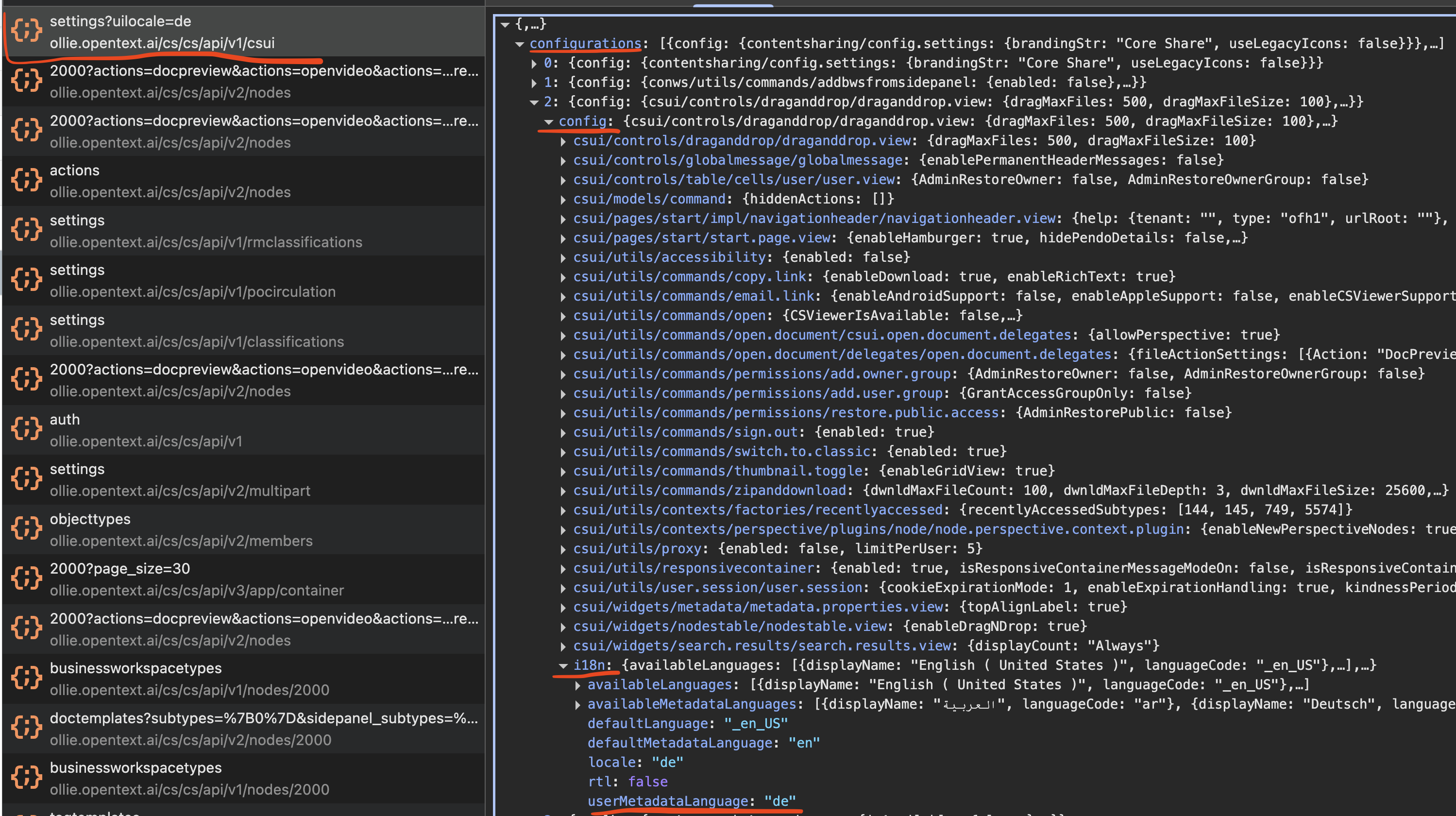Click JSON icon of classifications settings request
This screenshot has height=816, width=1456.
point(27,329)
